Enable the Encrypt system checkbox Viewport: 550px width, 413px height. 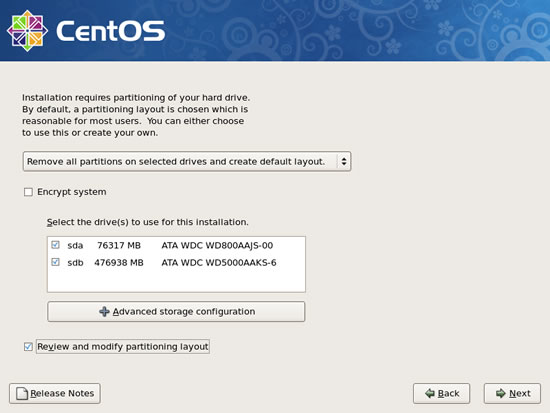(28, 192)
